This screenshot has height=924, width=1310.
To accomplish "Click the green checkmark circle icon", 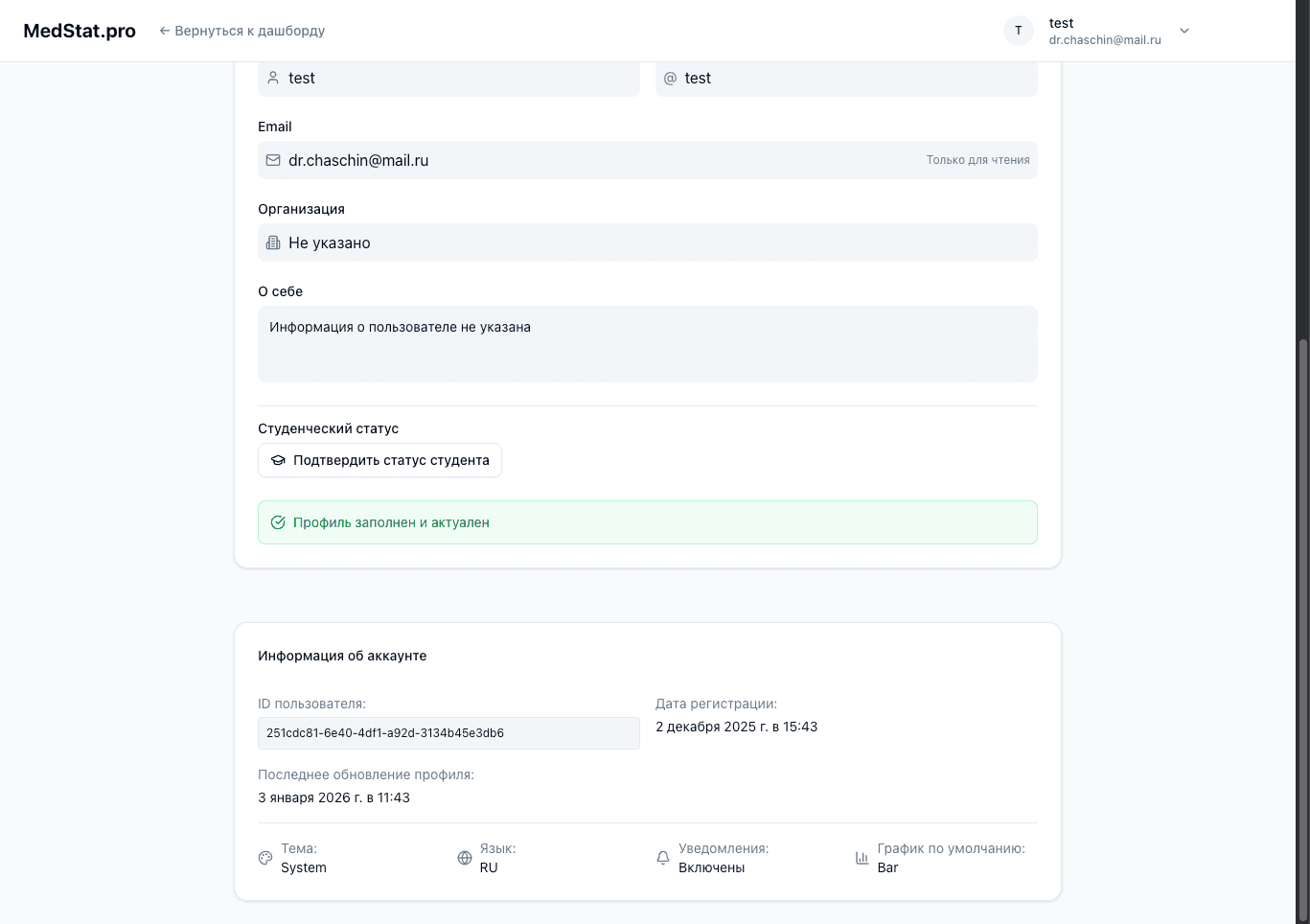I will (x=278, y=522).
